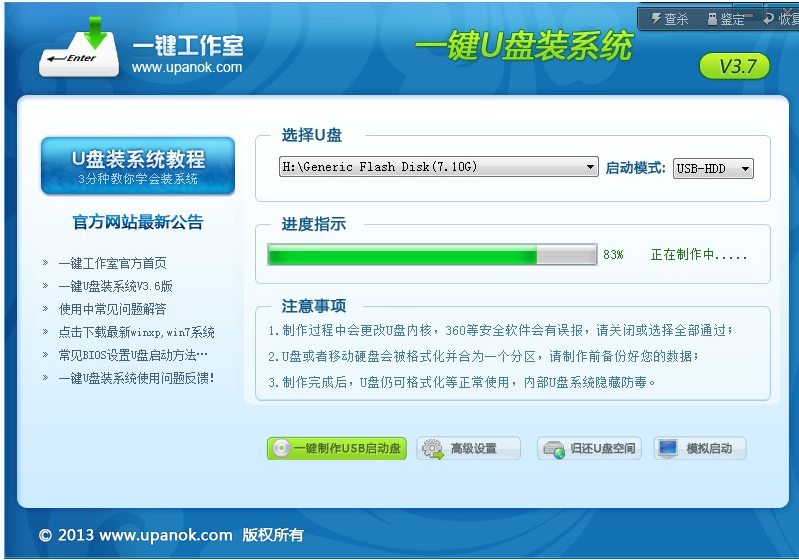799x560 pixels.
Task: Click the 查杀 virus scan toolbar item
Action: [670, 19]
